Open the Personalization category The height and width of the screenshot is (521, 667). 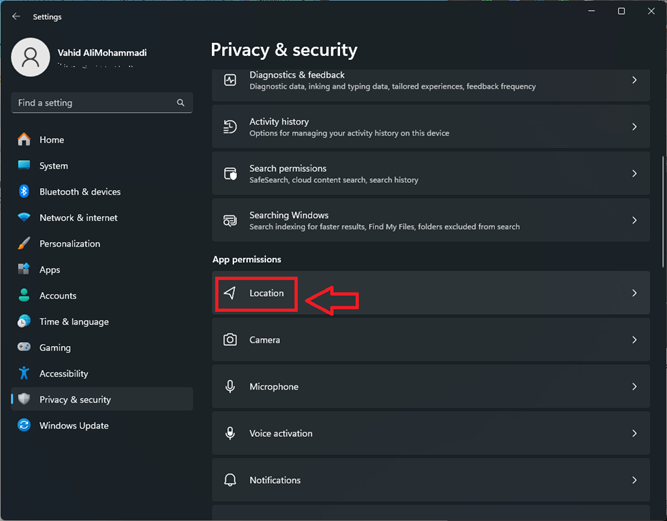(x=102, y=243)
